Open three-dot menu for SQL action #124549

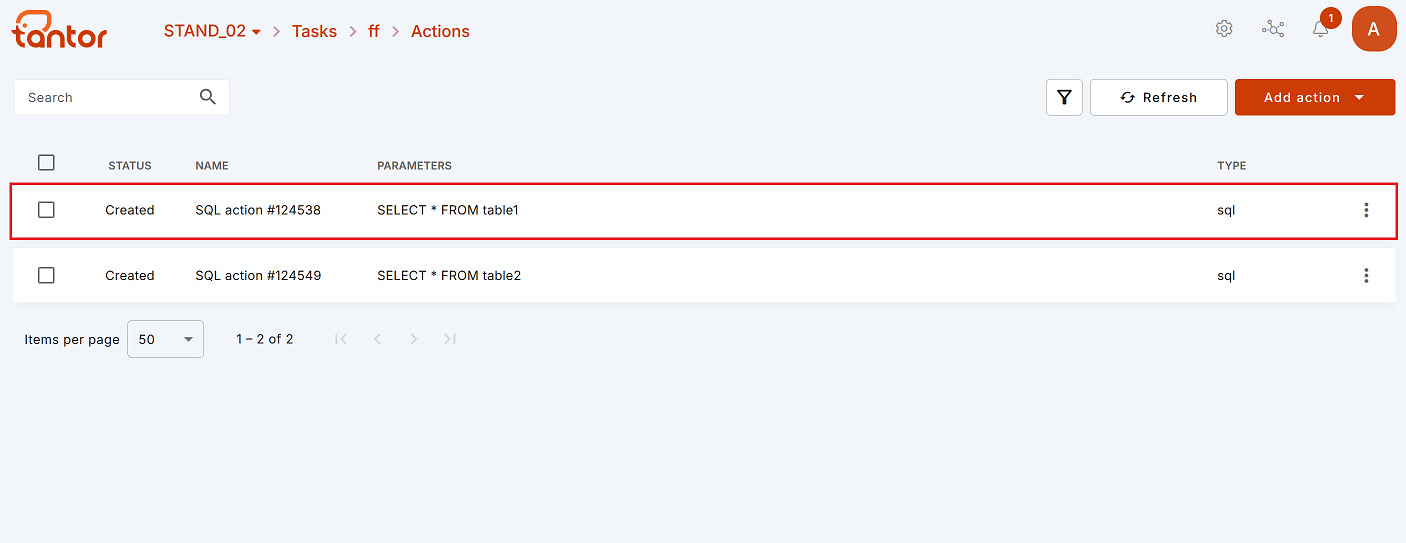click(1366, 275)
